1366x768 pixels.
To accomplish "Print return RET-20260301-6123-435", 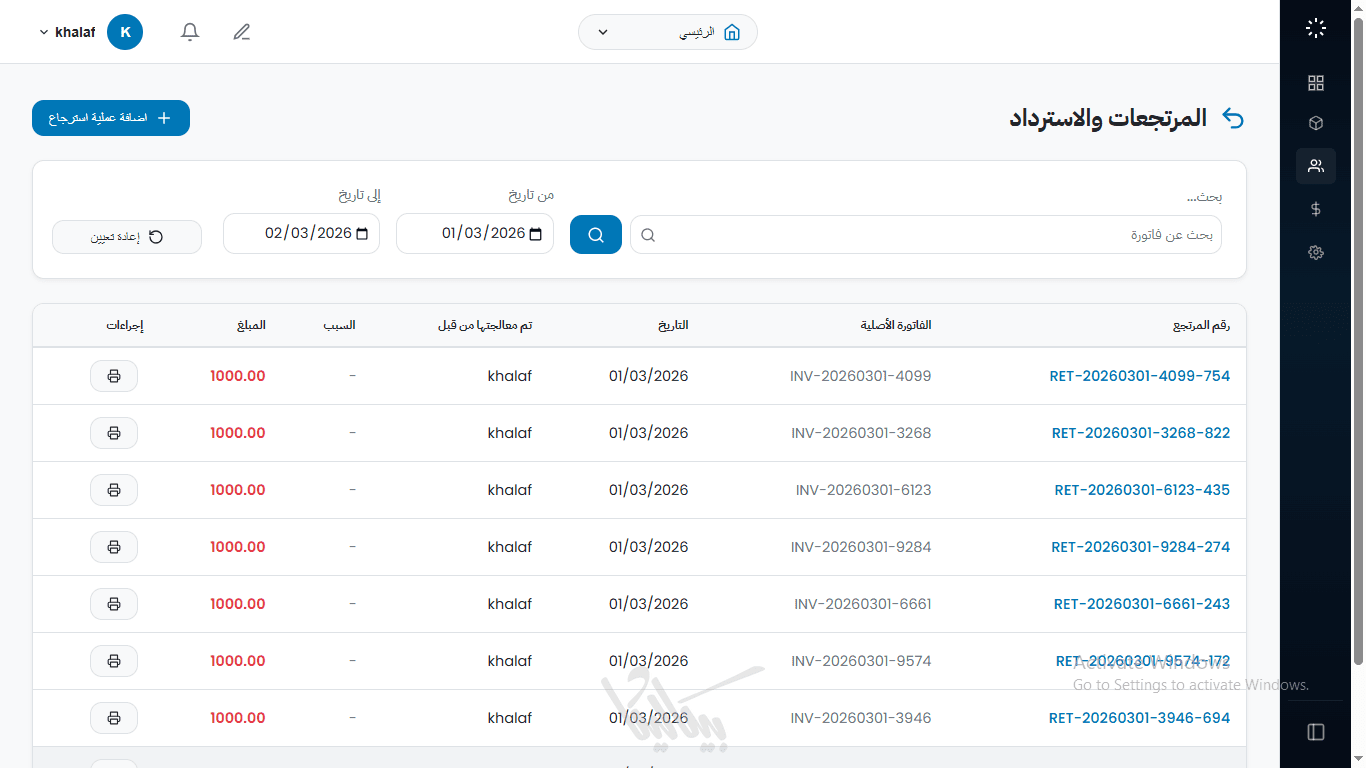I will (114, 490).
